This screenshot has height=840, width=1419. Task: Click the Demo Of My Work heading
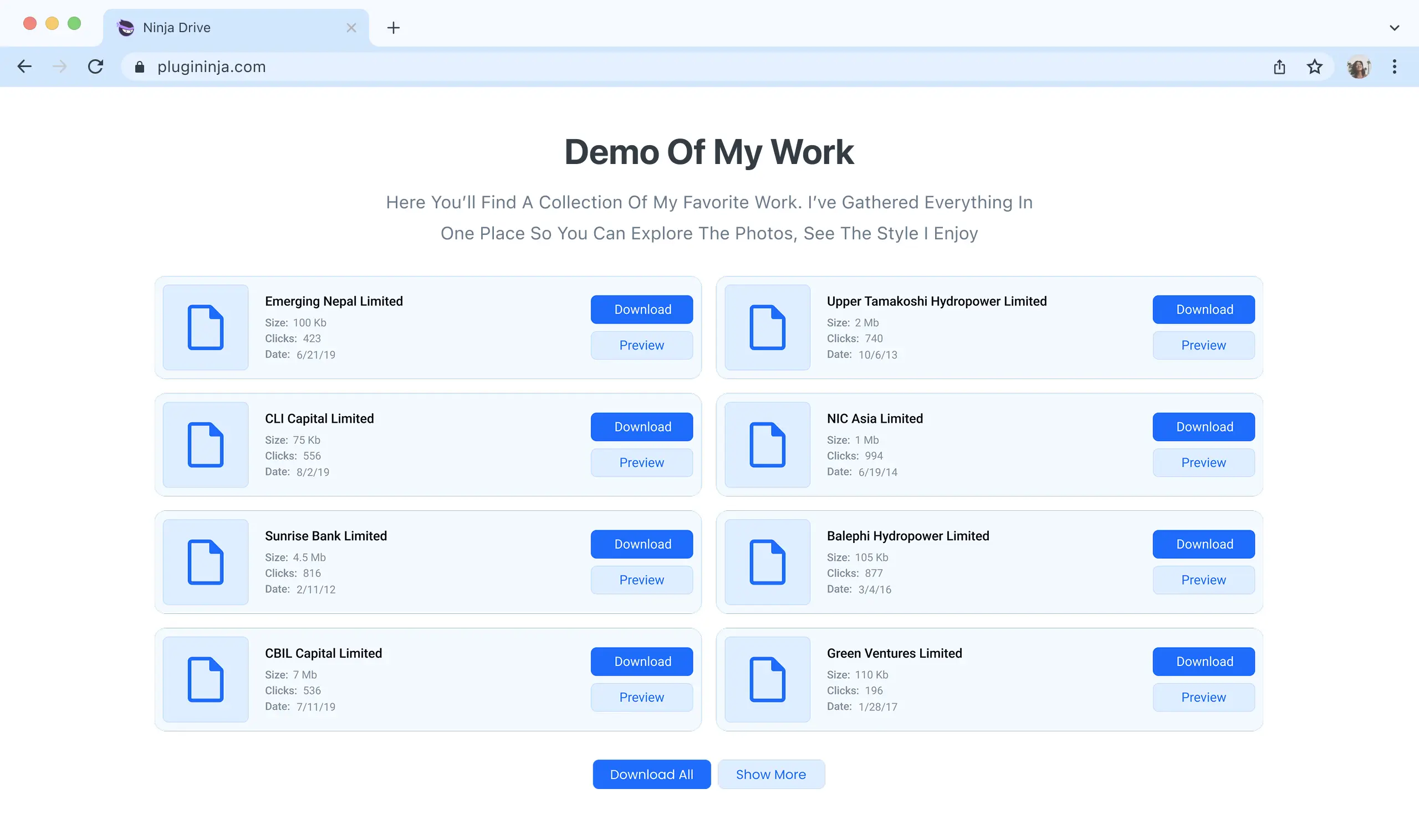709,152
